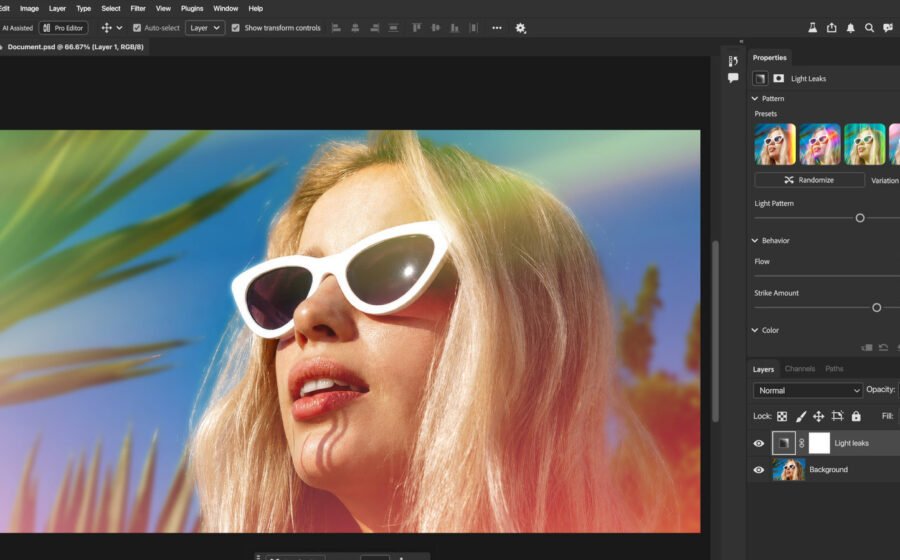Open the Move tool preset dropdown arrow
Screen dimensions: 900x560
119,28
